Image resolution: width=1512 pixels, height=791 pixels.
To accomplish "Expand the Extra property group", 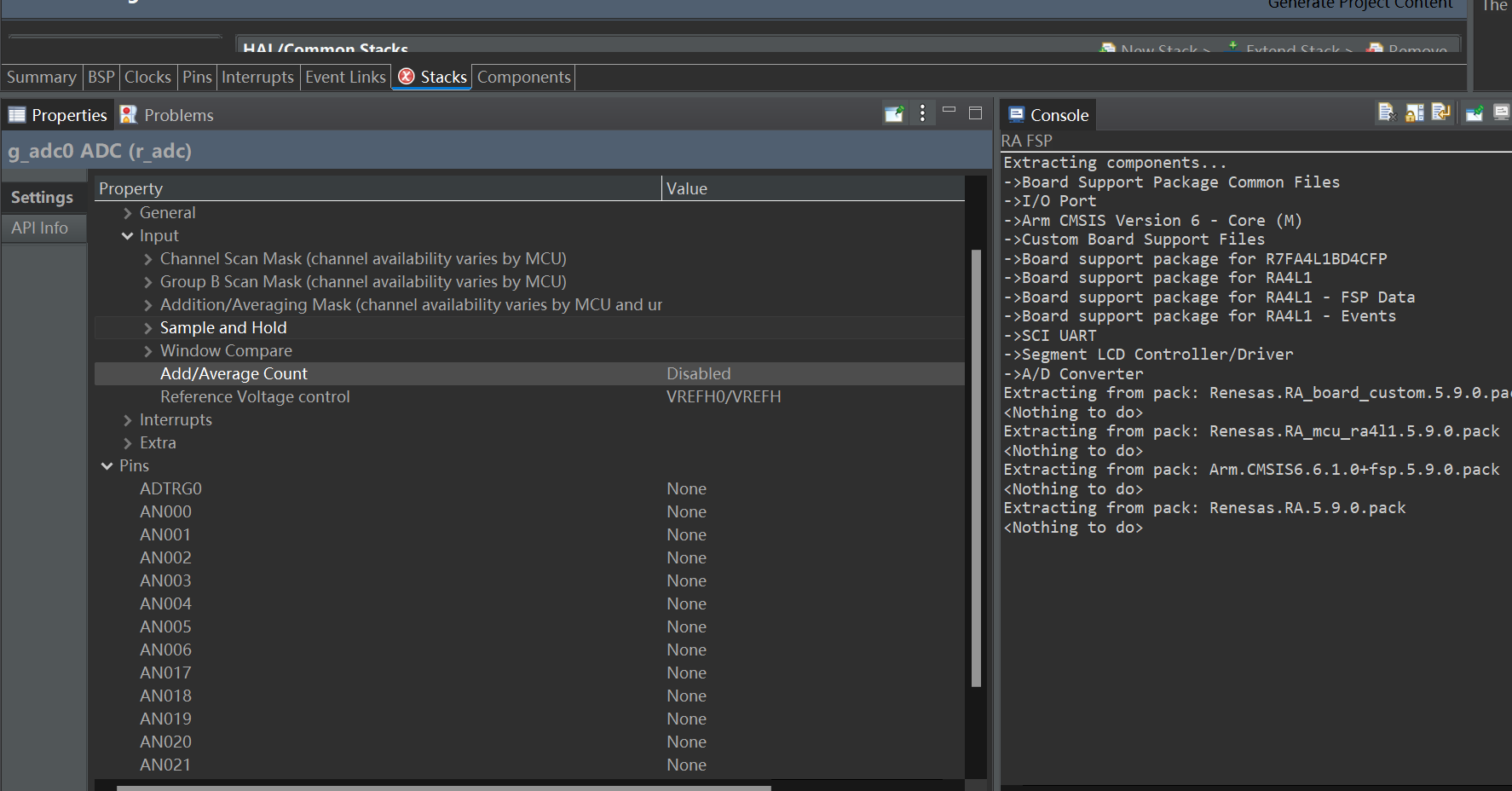I will (128, 443).
